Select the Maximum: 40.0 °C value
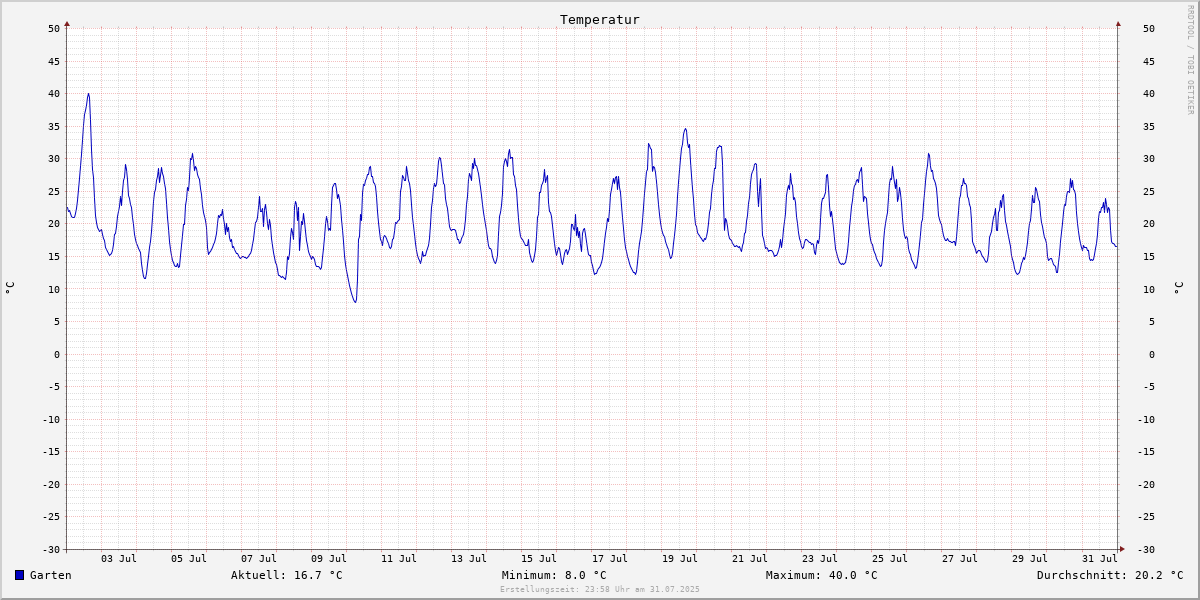The width and height of the screenshot is (1200, 600). pyautogui.click(x=822, y=575)
